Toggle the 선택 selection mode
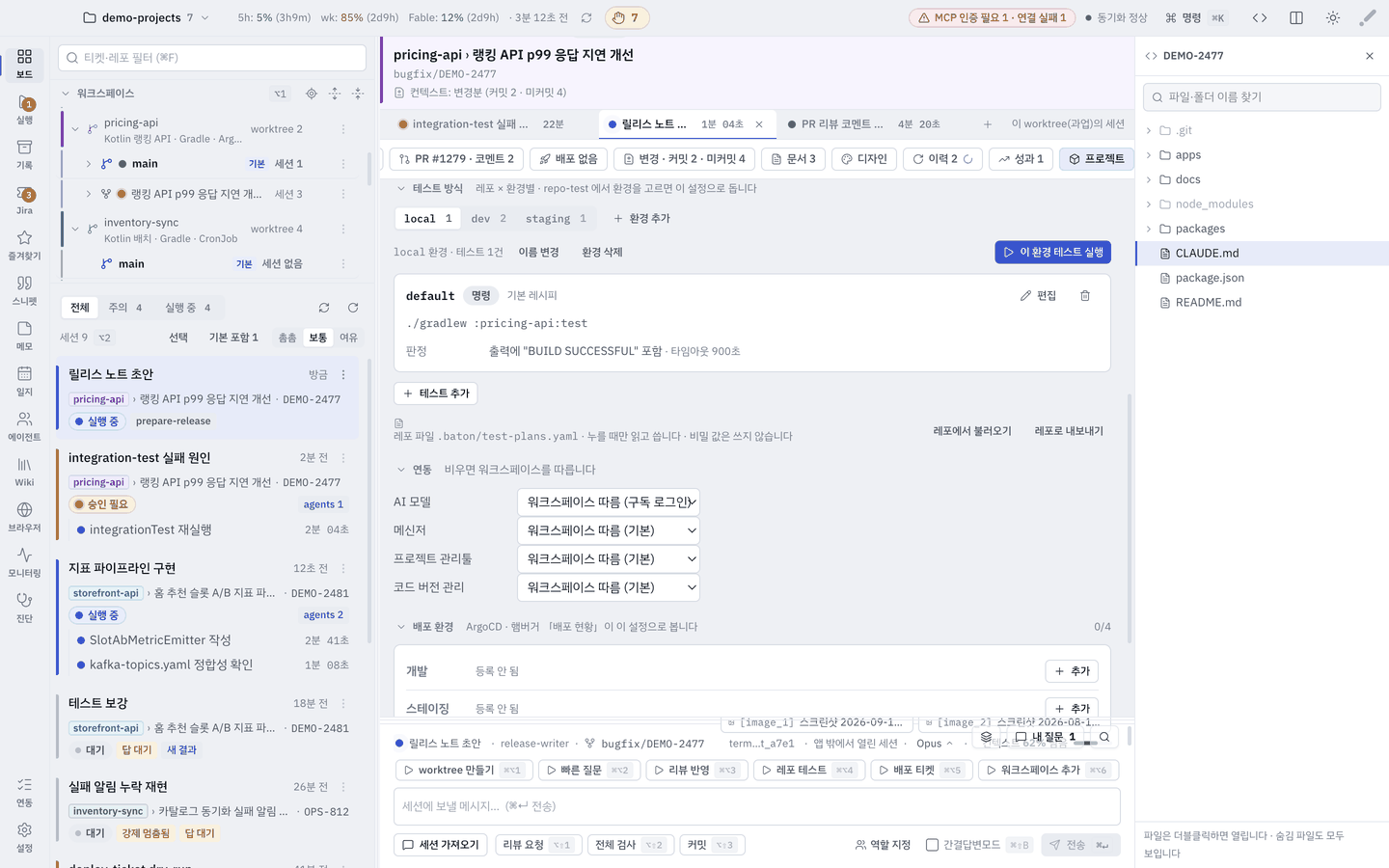Screen dimensions: 1389x868 click(x=178, y=338)
